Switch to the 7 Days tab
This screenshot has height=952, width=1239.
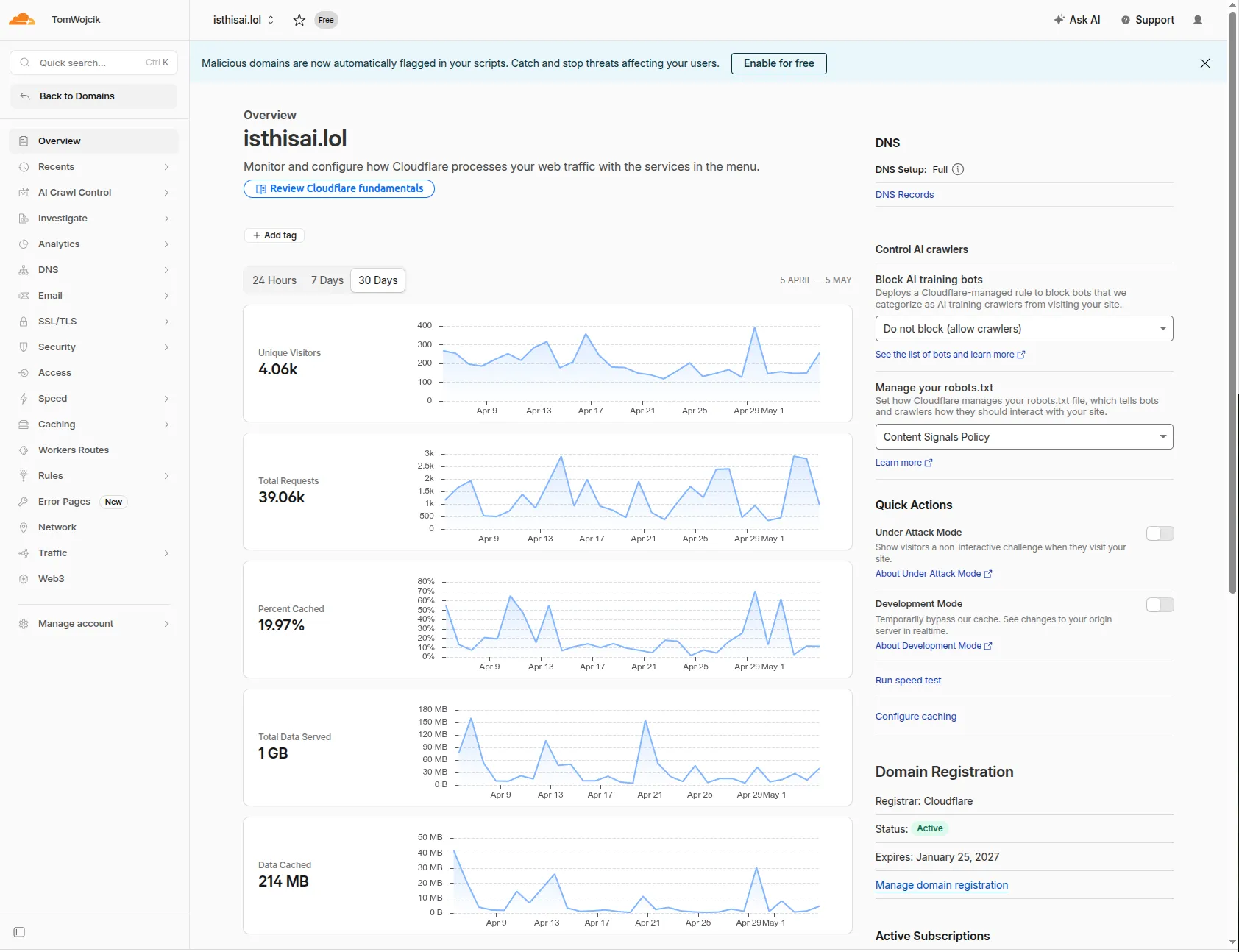point(327,280)
